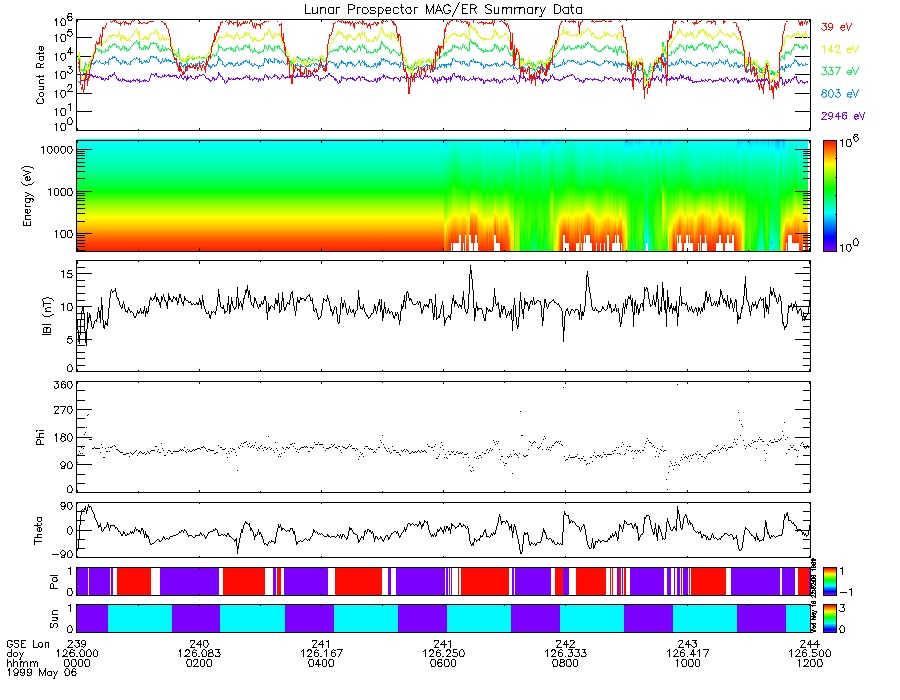Screen dimensions: 900x700
Task: Click the "1200" time tick label
Action: point(809,663)
